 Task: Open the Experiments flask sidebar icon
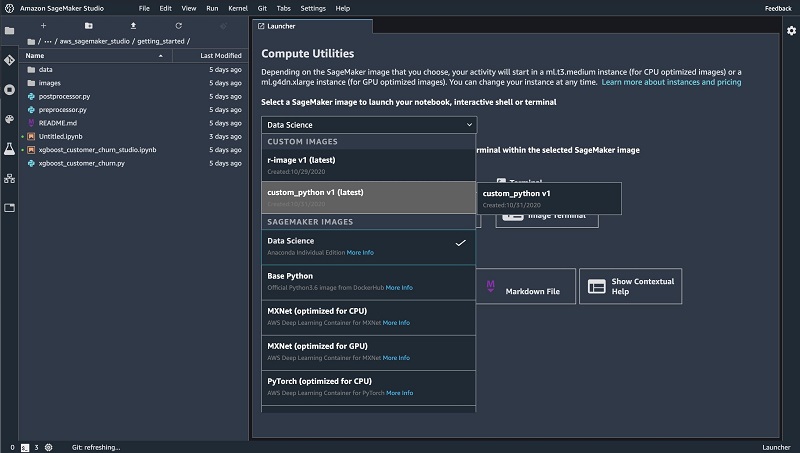[x=9, y=148]
